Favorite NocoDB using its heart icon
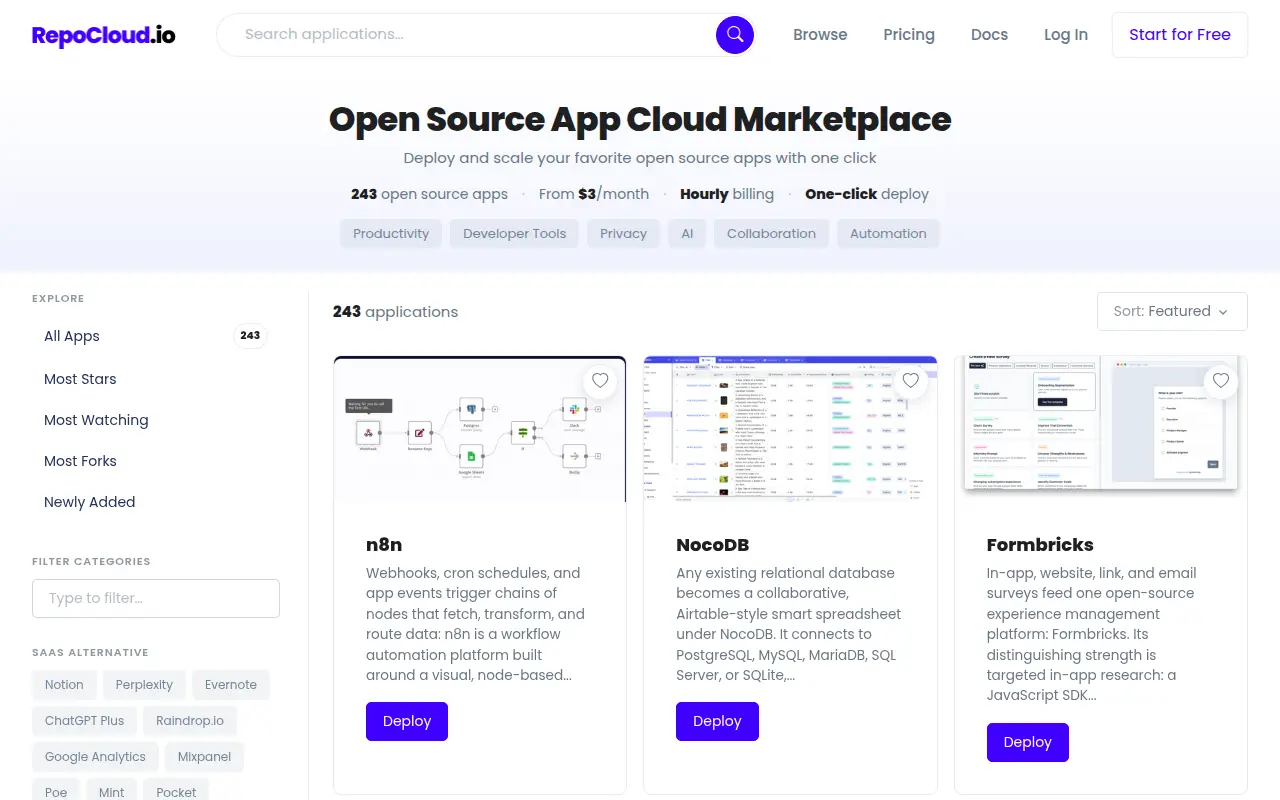This screenshot has width=1280, height=800. (910, 380)
